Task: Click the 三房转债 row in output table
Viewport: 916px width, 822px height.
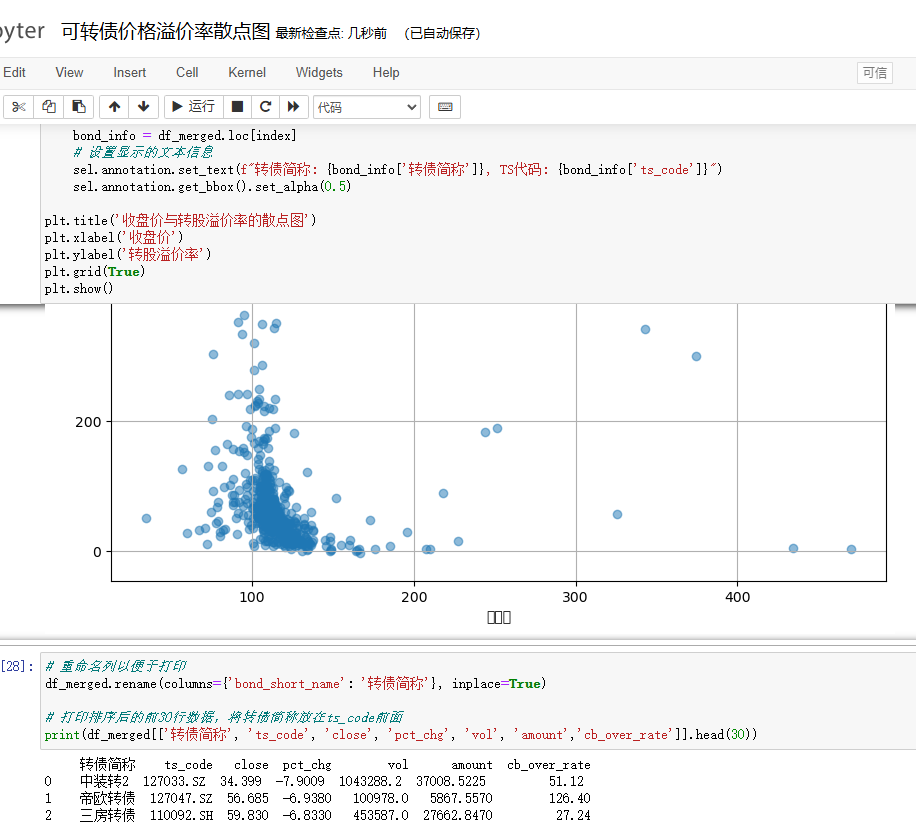Action: click(317, 815)
